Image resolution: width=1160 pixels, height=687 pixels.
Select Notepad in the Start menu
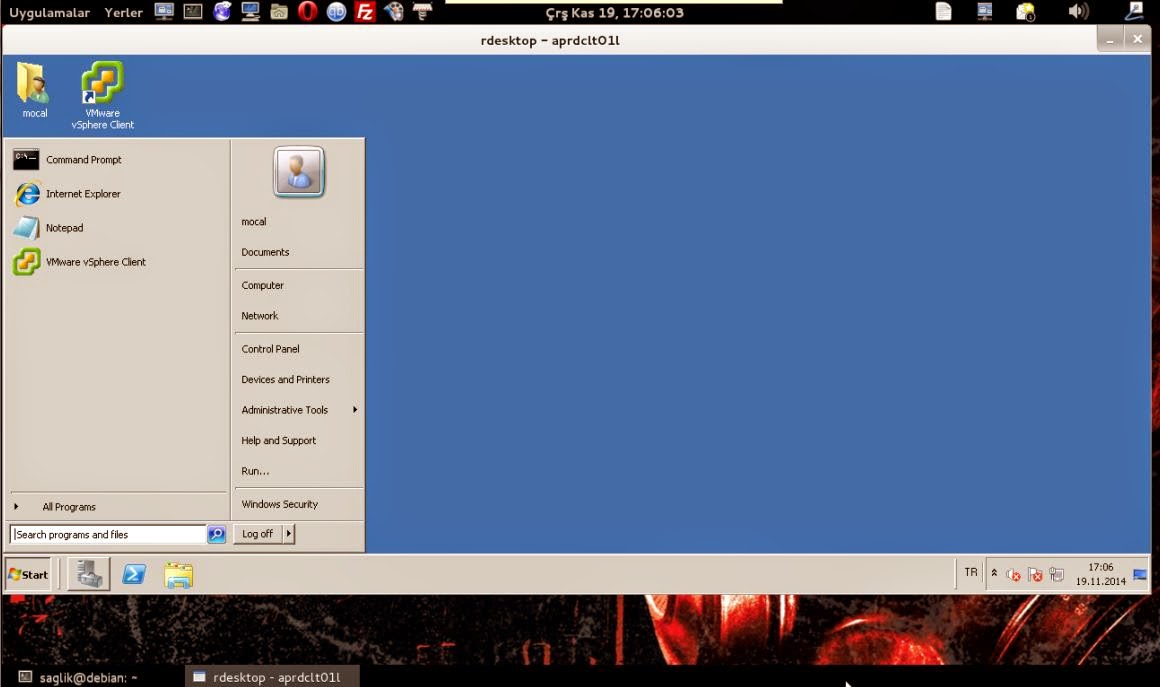(x=63, y=227)
